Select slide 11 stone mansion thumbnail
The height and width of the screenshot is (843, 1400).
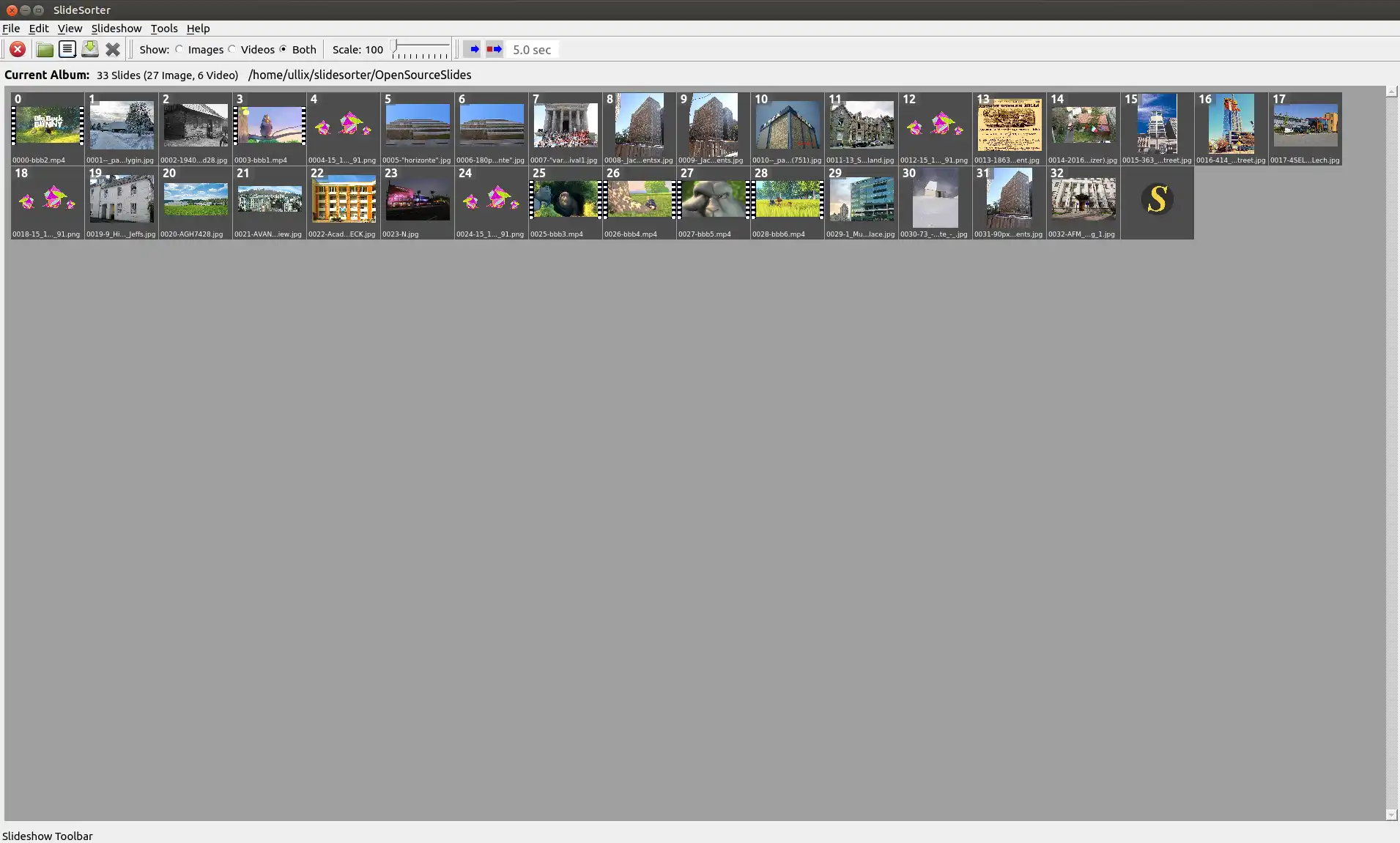(x=862, y=128)
